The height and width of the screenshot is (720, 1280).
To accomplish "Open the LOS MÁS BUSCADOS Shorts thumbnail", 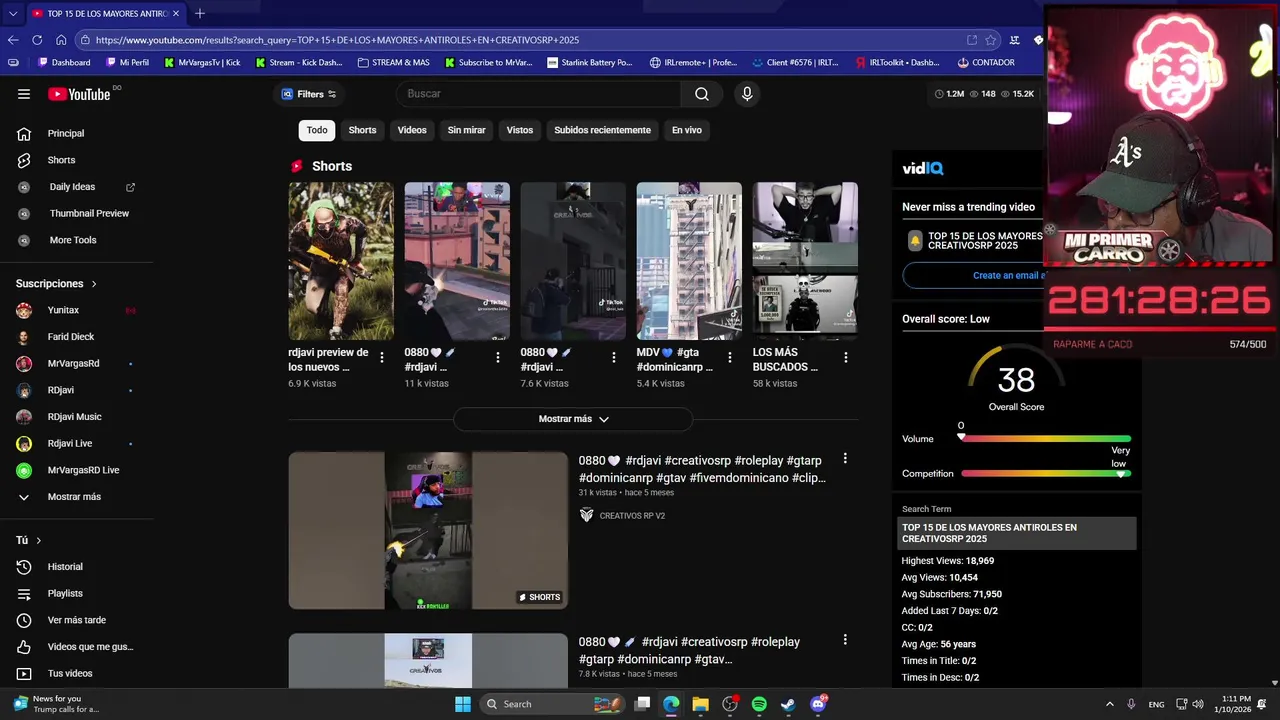I will click(805, 261).
